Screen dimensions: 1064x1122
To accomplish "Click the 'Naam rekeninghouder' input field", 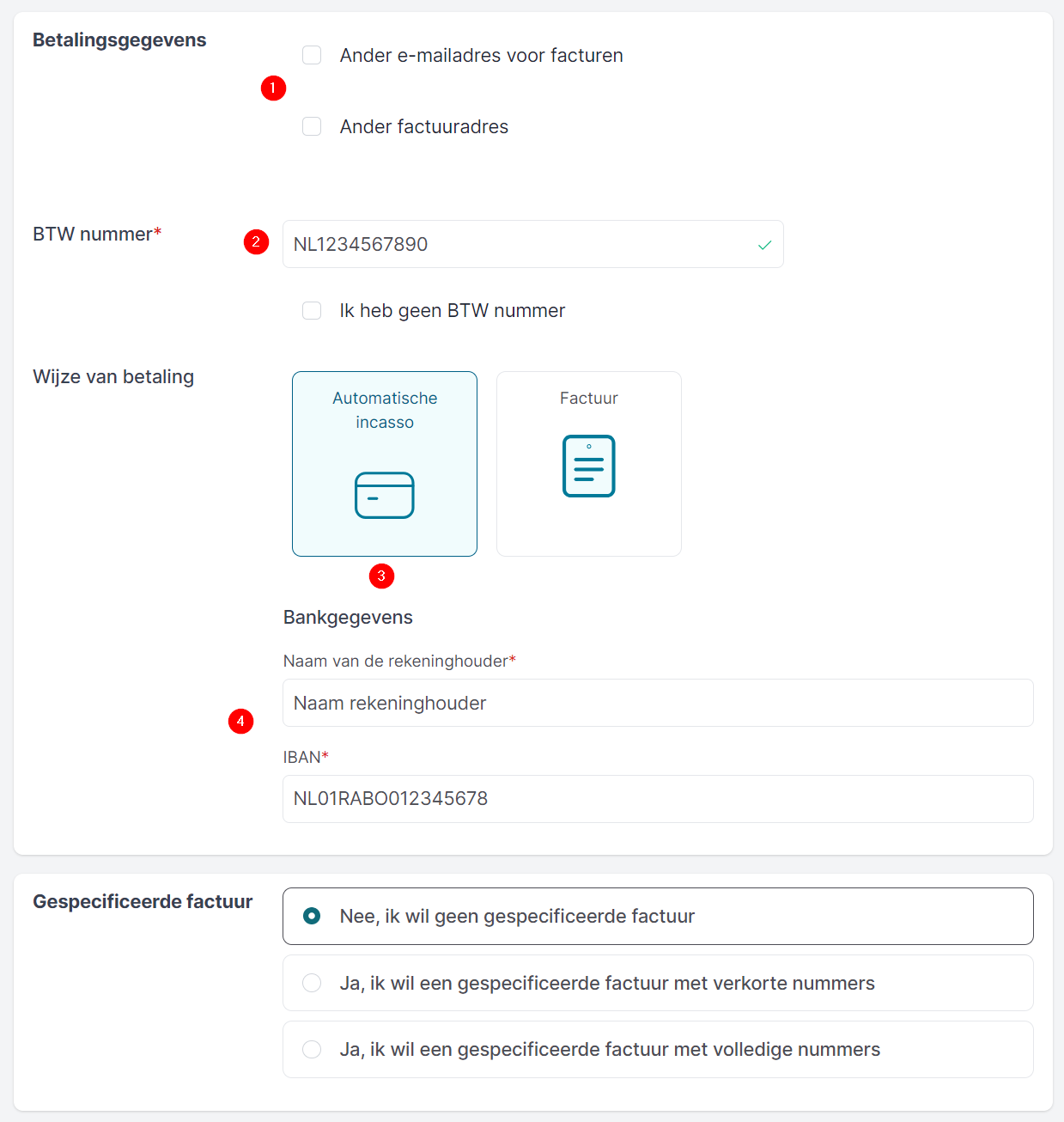I will coord(658,703).
